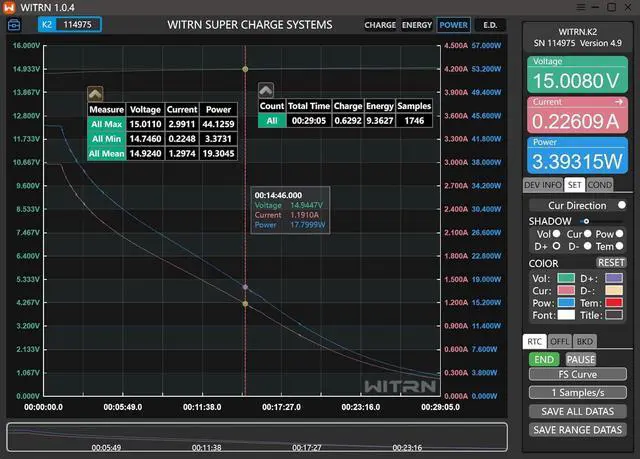Select the Vol shadow radio button
The image size is (640, 459).
[557, 233]
